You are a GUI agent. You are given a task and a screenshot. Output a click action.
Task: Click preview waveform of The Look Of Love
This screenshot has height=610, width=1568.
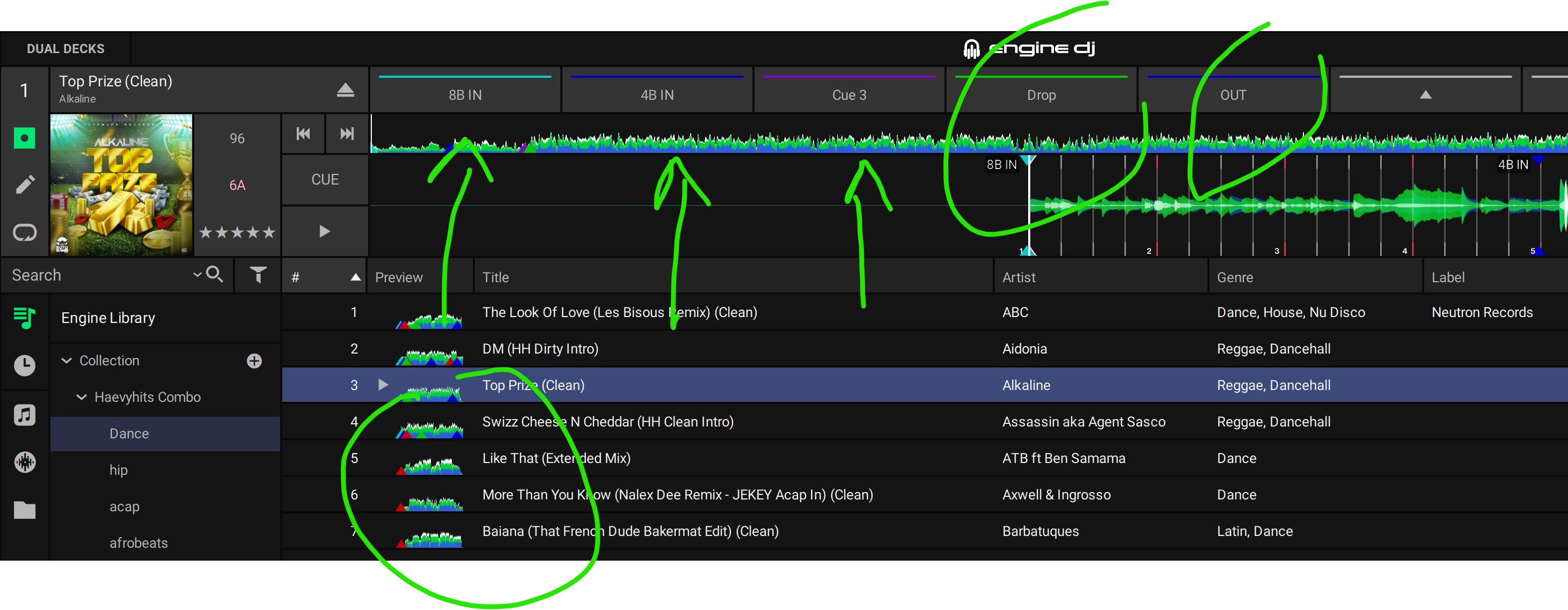click(x=429, y=320)
